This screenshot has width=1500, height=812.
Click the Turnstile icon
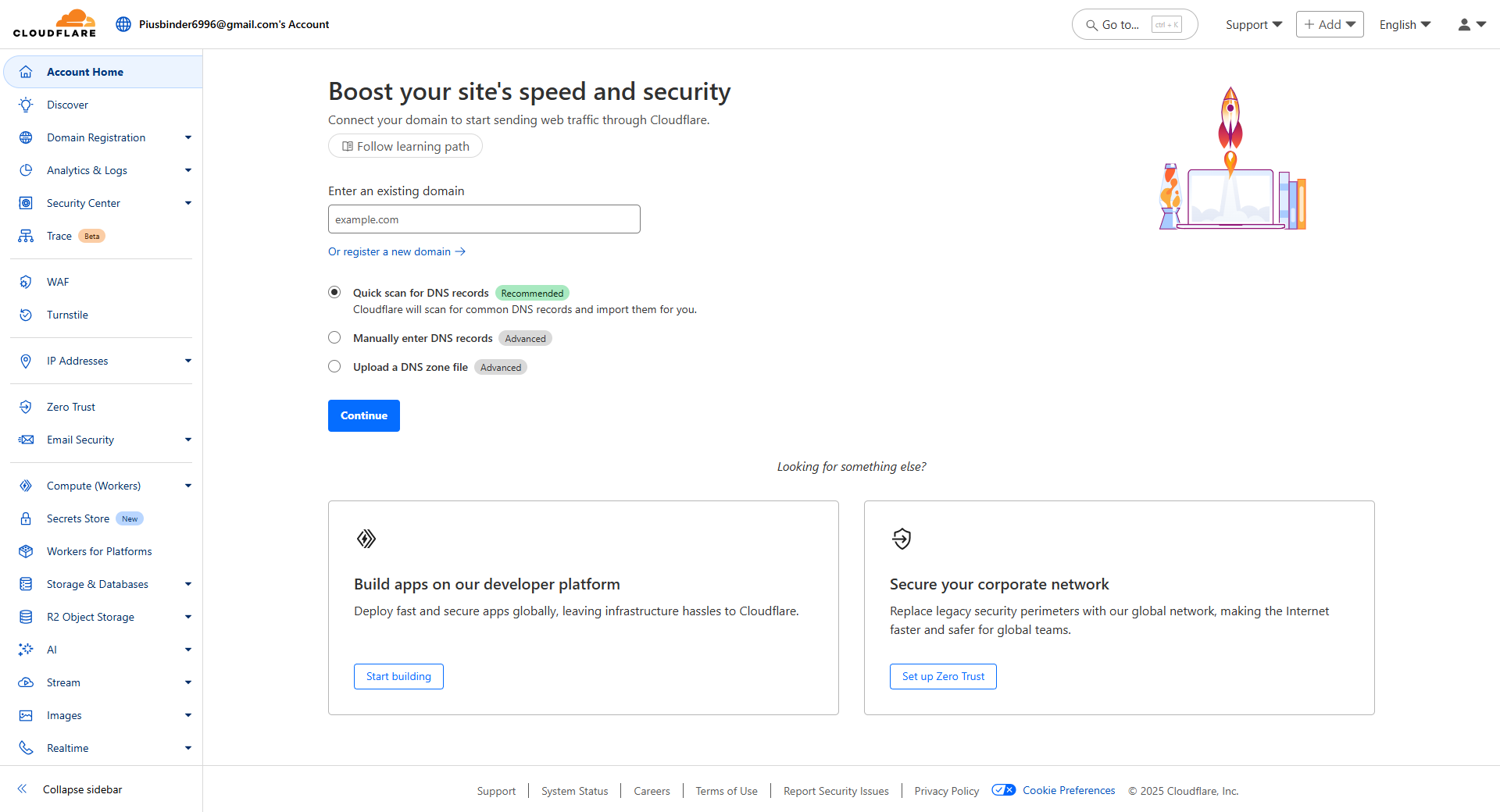coord(26,315)
